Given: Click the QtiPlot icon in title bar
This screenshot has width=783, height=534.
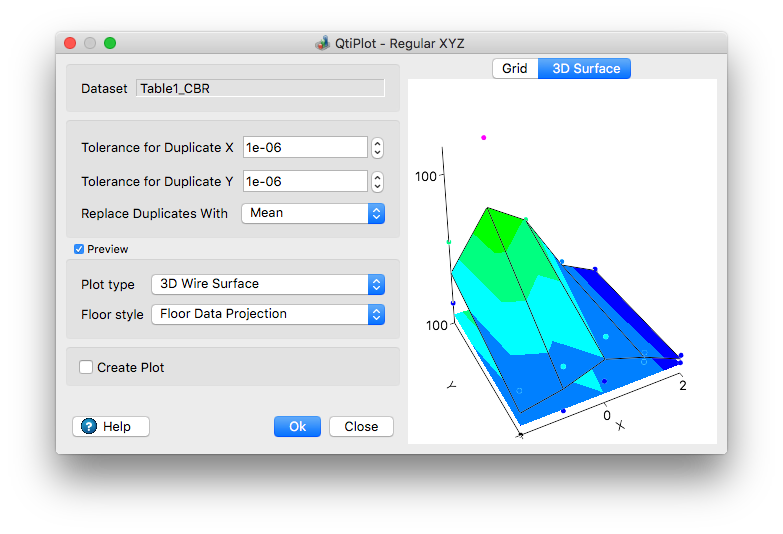Looking at the screenshot, I should pyautogui.click(x=322, y=44).
